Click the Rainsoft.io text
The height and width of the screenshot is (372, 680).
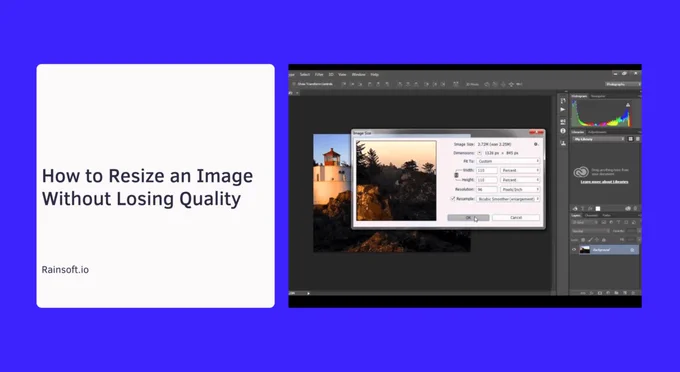tap(65, 270)
